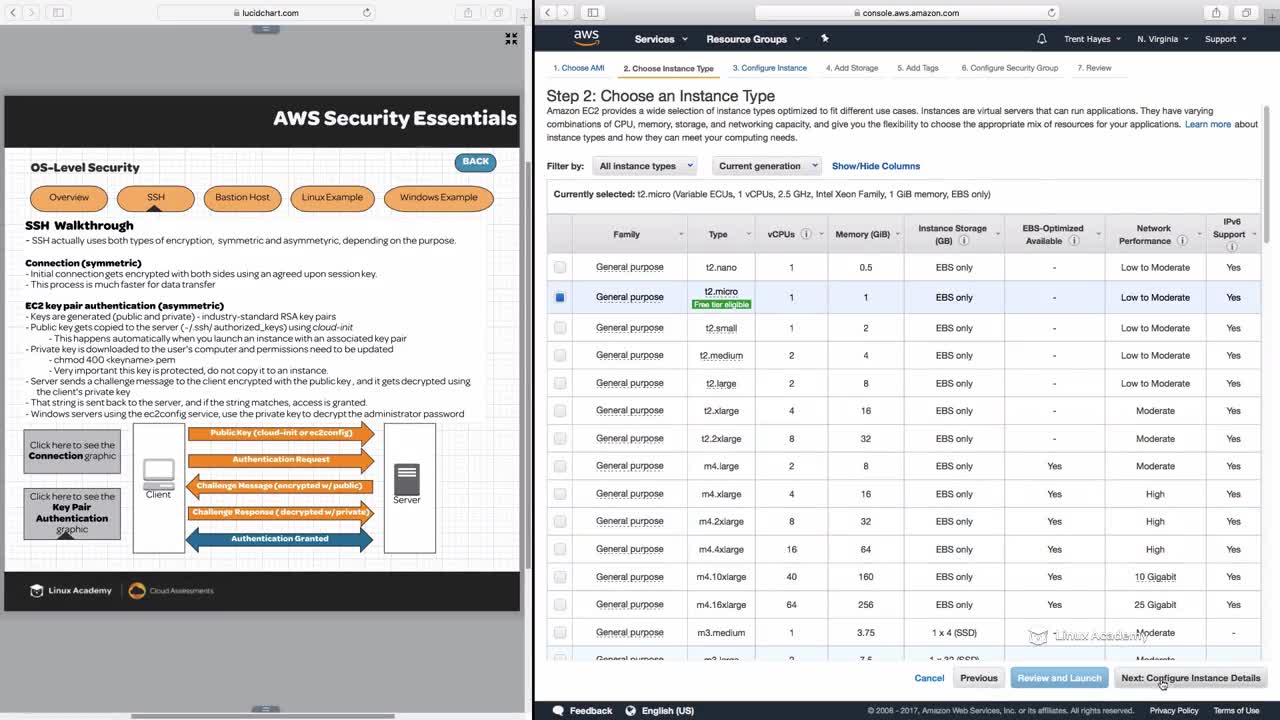Show all tabs in the lucidchart.com window
The height and width of the screenshot is (720, 1280).
pyautogui.click(x=498, y=13)
